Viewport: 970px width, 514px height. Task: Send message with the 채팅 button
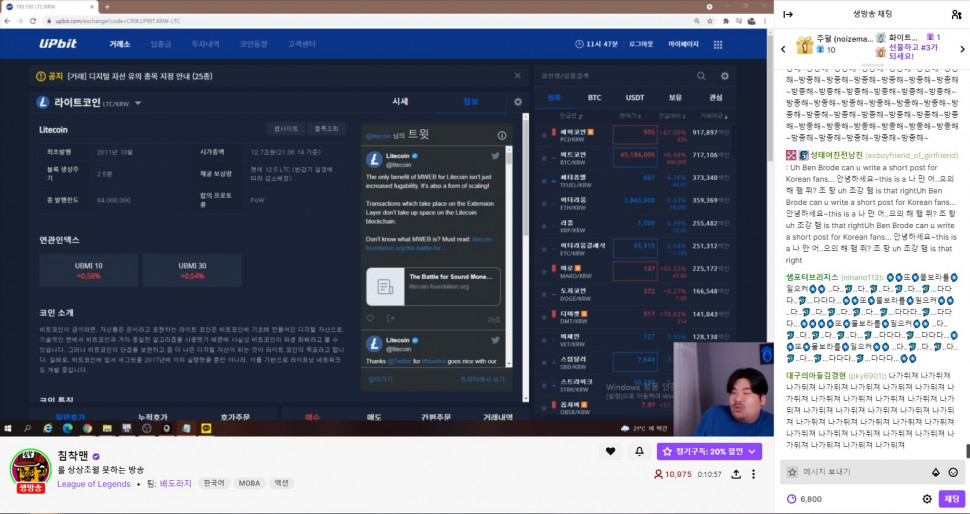pos(951,499)
